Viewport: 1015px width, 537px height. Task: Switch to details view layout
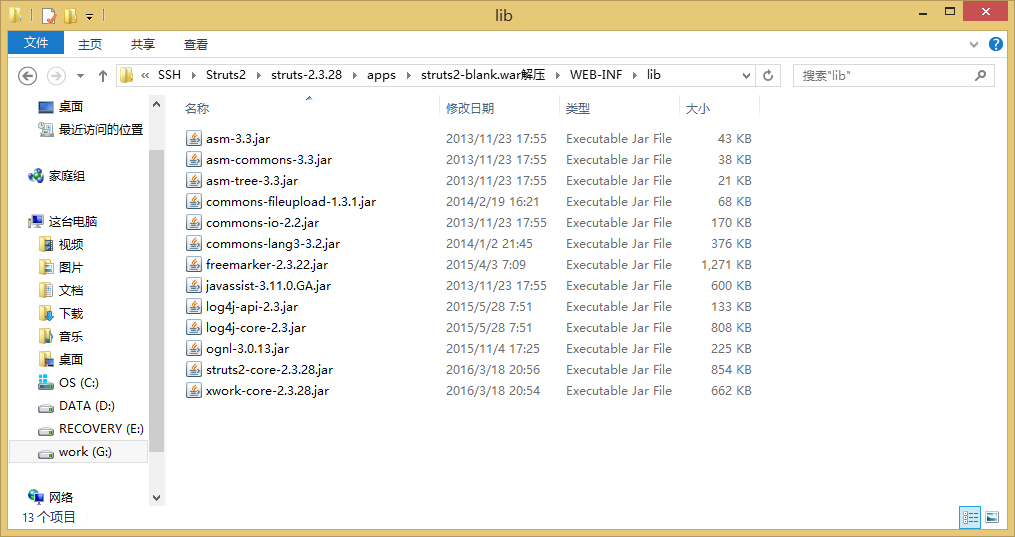click(970, 517)
